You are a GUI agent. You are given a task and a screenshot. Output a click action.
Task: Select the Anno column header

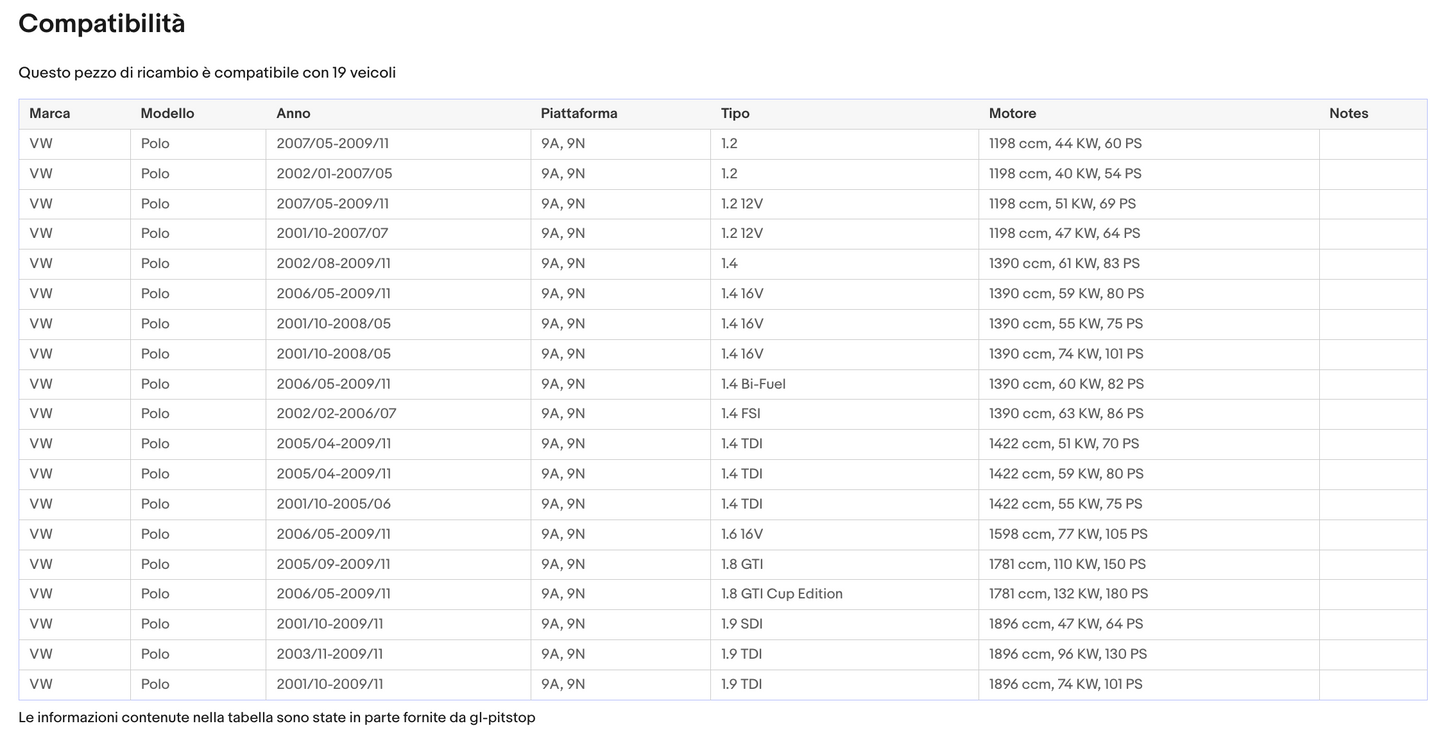point(293,114)
